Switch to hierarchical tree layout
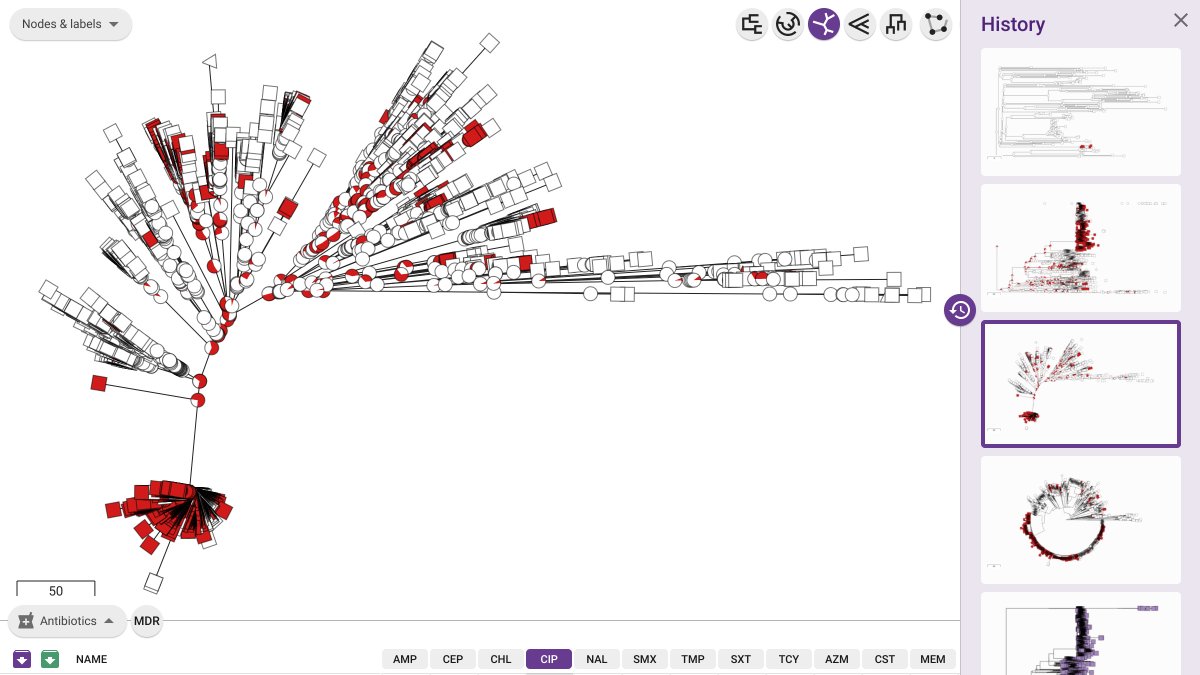1200x675 pixels. coord(896,24)
